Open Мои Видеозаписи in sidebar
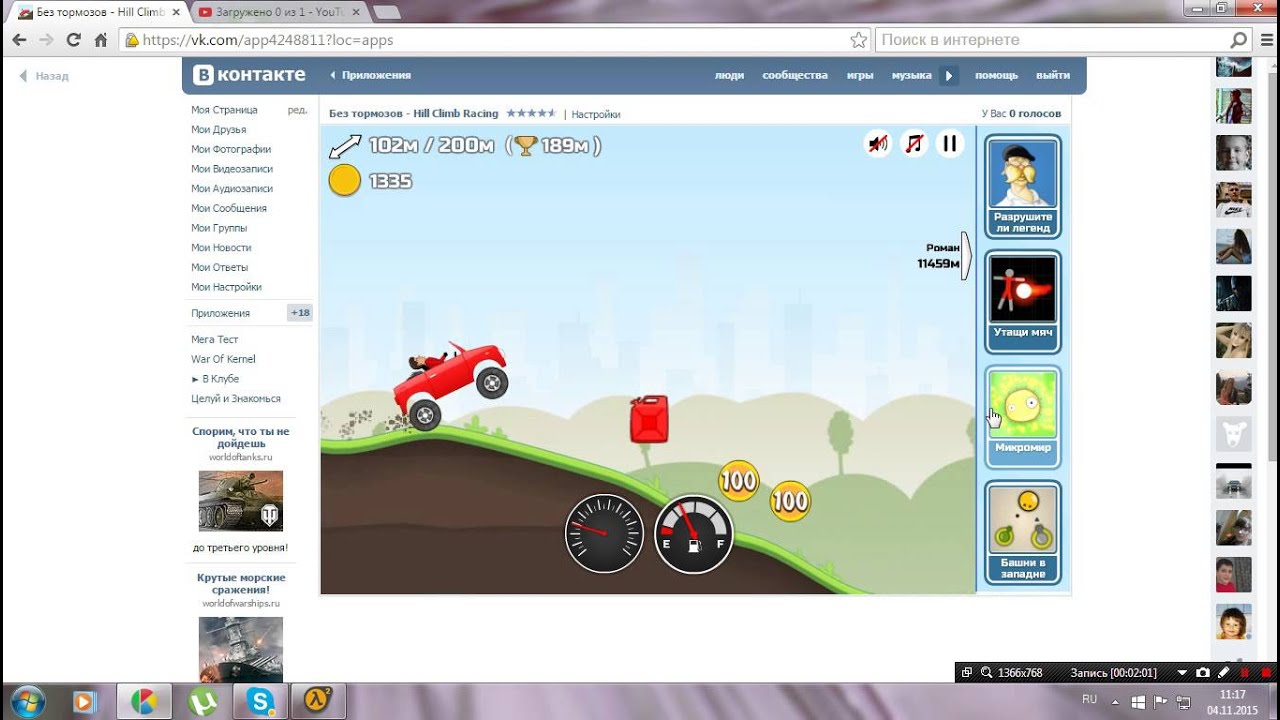The width and height of the screenshot is (1280, 720). (232, 169)
